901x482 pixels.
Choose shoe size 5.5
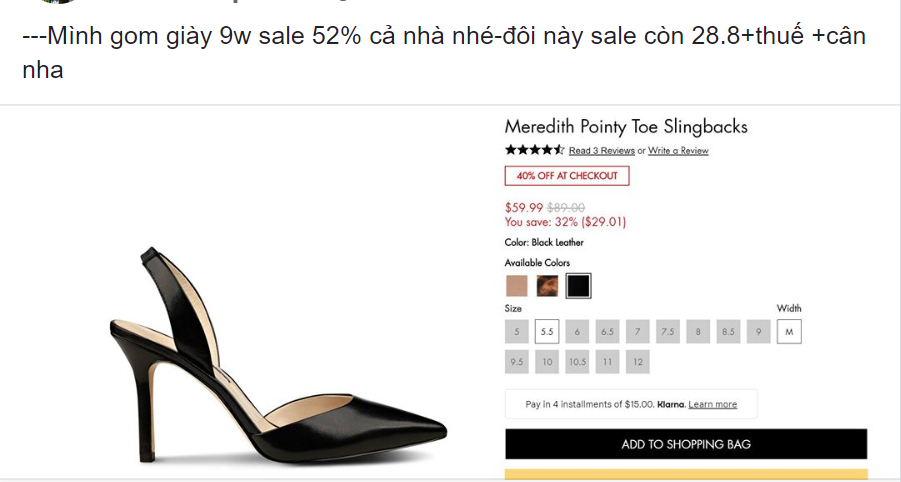pos(547,332)
